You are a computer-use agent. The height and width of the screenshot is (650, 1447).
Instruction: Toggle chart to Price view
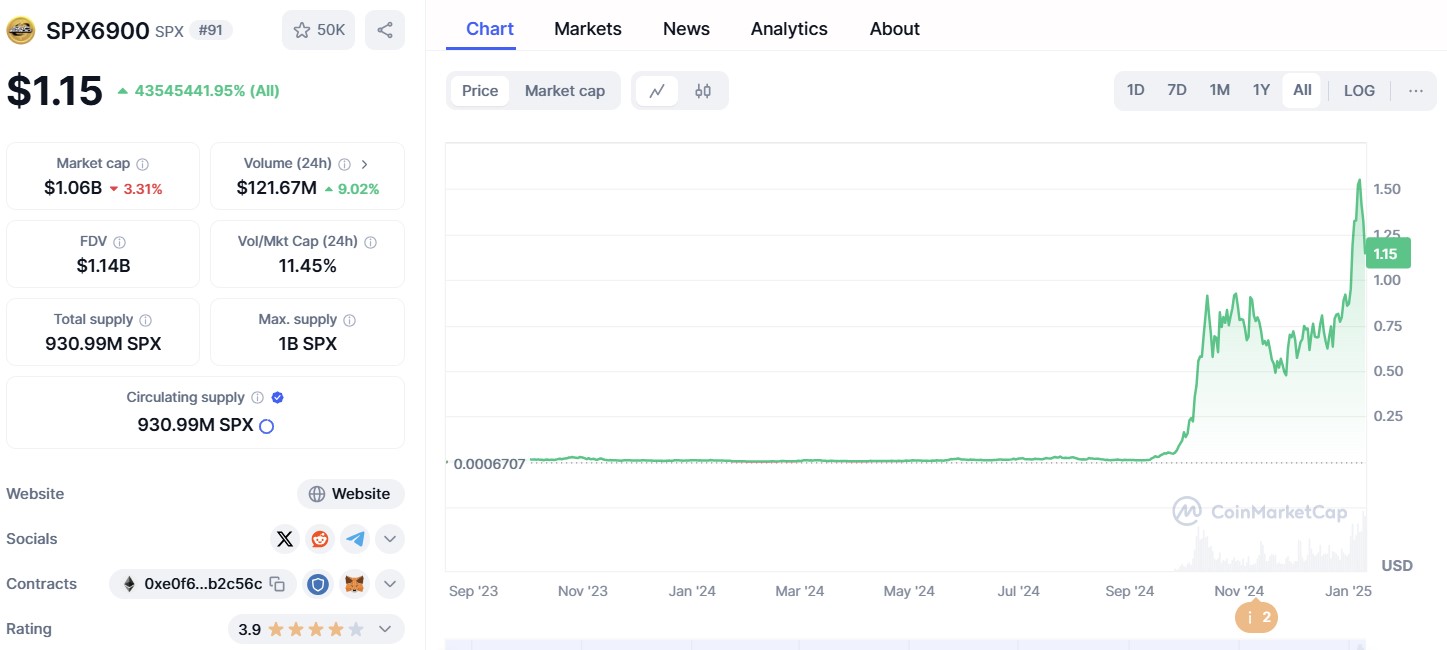[480, 91]
